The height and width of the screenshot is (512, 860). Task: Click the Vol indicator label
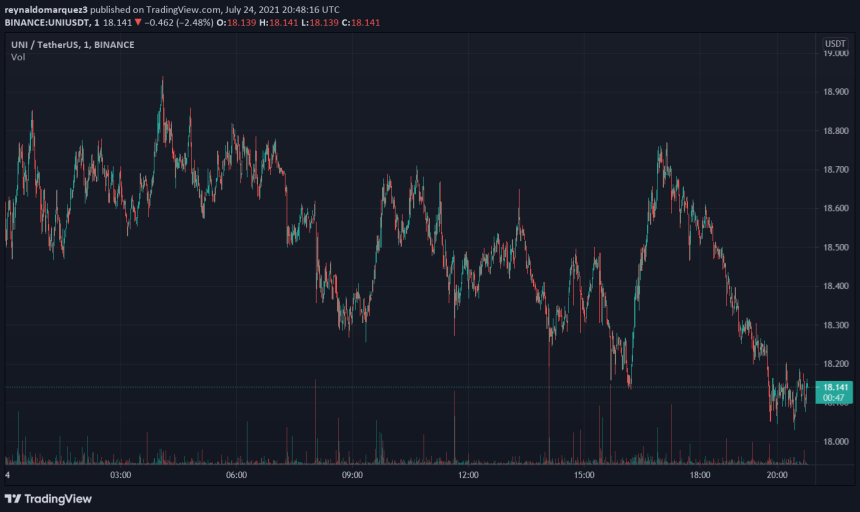[x=18, y=57]
